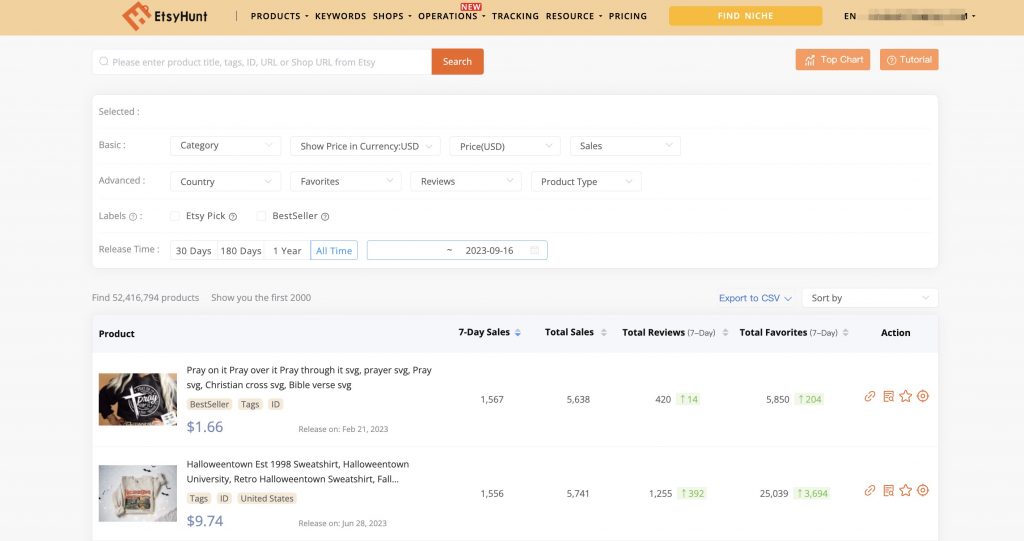
Task: Open the KEYWORDS menu item
Action: (340, 16)
